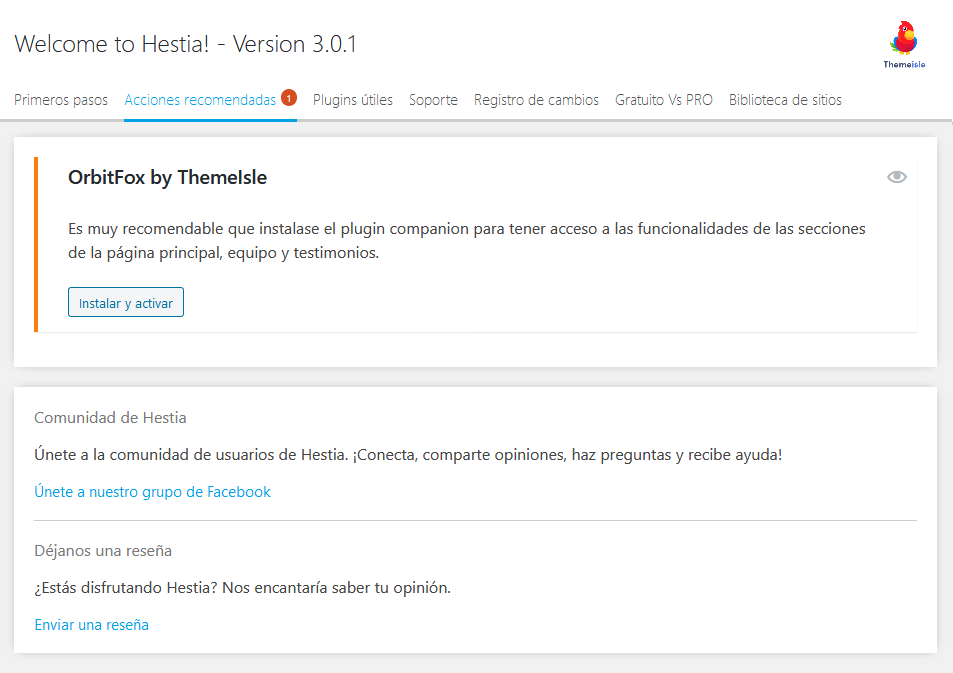Hide the OrbitFox recommendation with eye icon
953x673 pixels.
(x=896, y=177)
